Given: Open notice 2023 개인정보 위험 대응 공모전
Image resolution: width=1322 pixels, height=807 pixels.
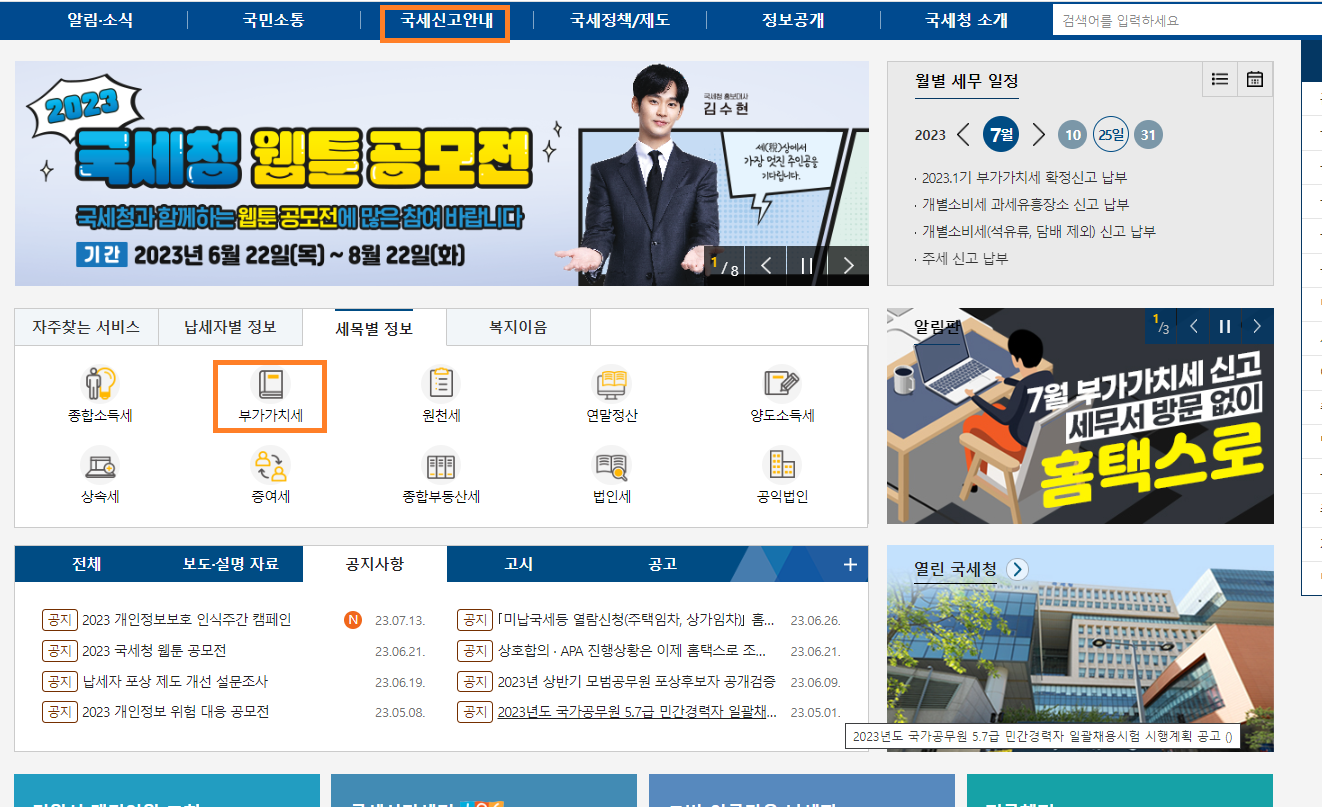Looking at the screenshot, I should (175, 712).
